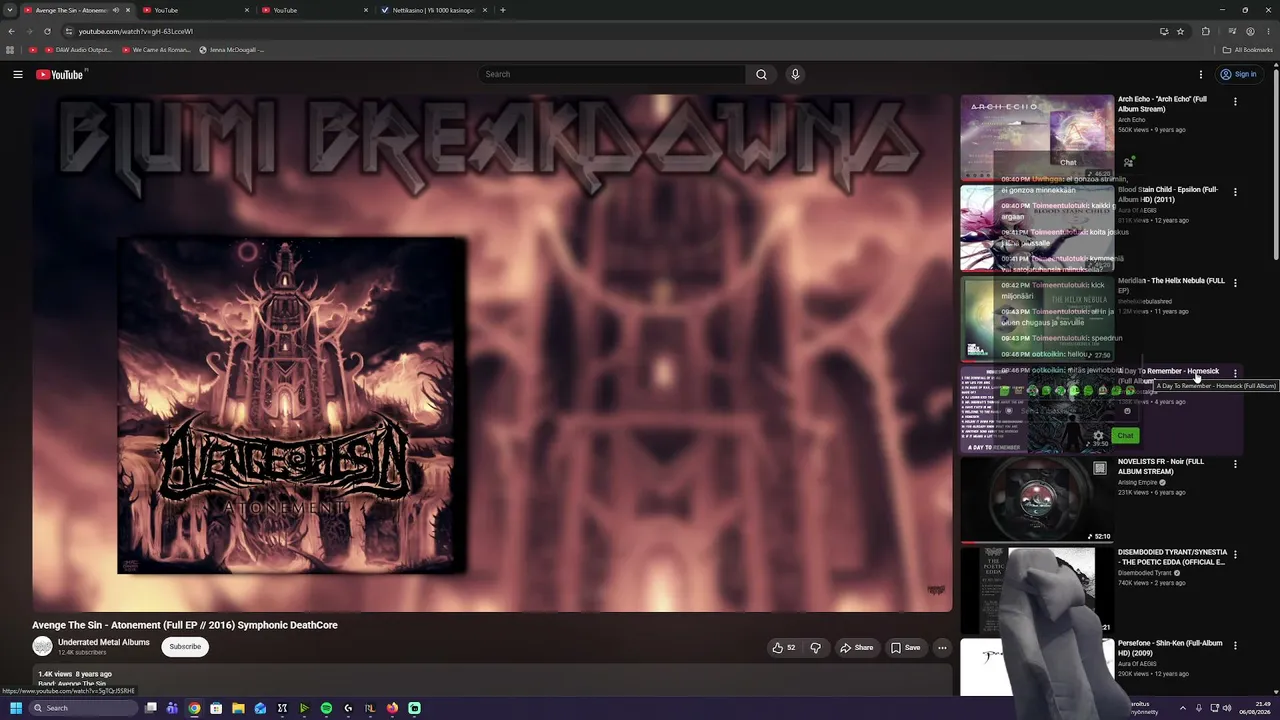
Task: Open options for Persefone Shin-Ken video
Action: (1235, 646)
